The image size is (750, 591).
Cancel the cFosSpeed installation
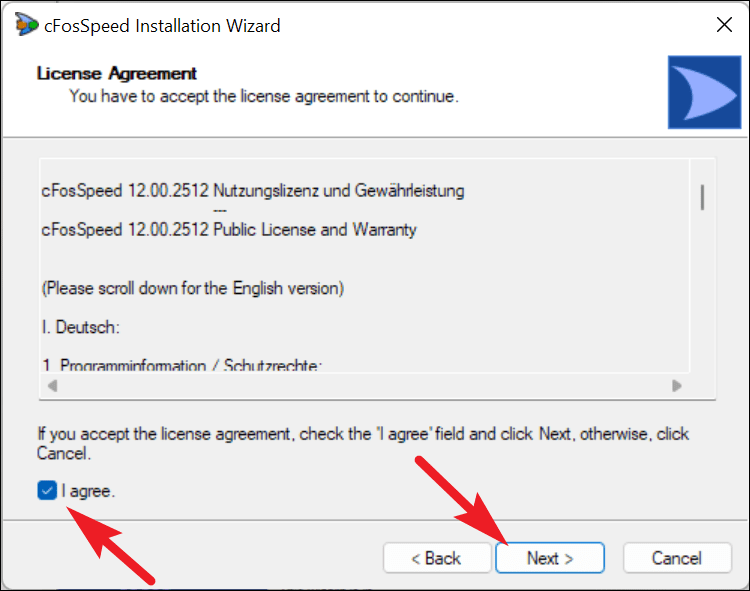(x=677, y=558)
